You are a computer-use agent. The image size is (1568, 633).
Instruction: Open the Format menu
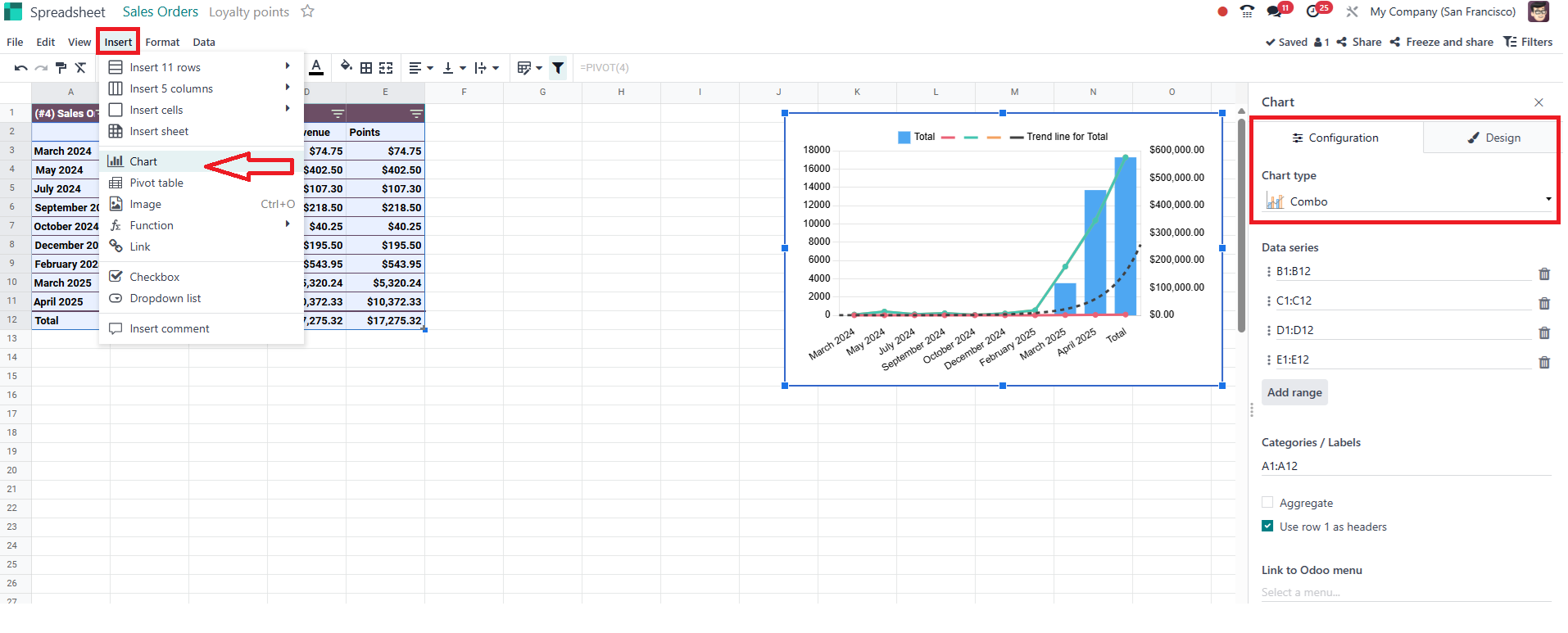[162, 42]
